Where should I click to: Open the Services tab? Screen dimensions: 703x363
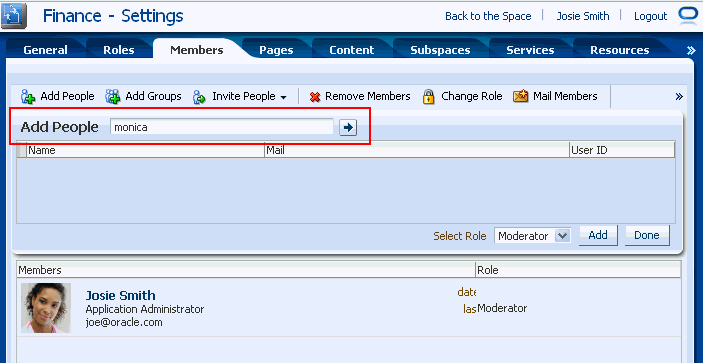pyautogui.click(x=530, y=50)
